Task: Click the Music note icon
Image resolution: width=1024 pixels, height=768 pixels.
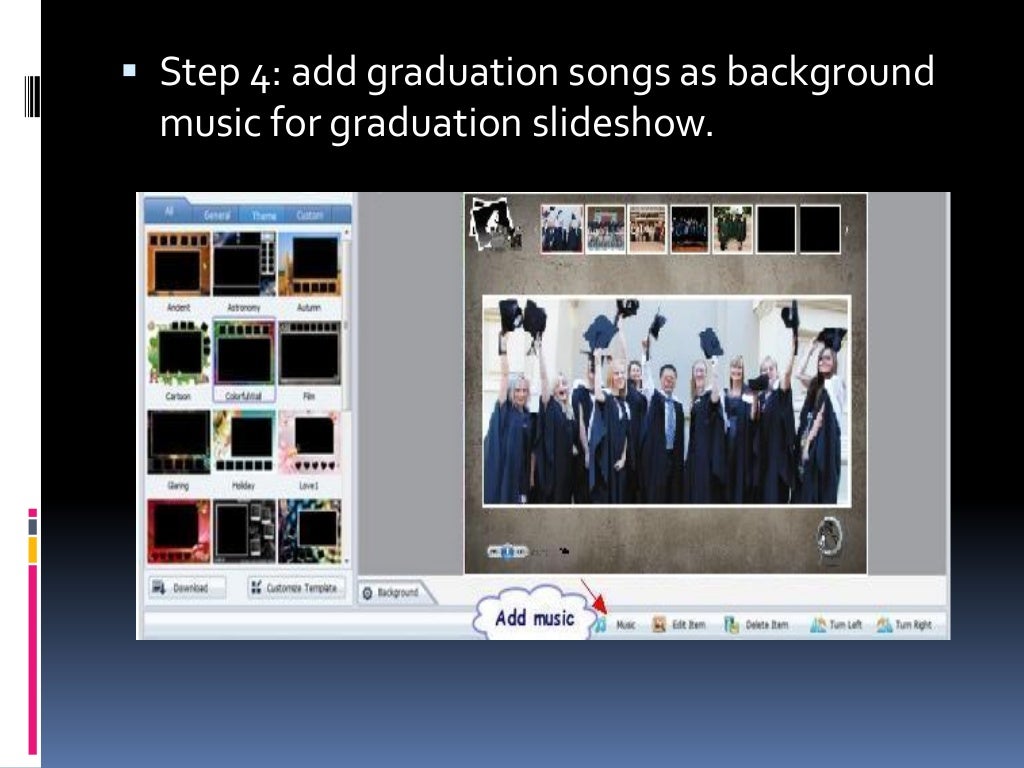Action: [x=600, y=624]
